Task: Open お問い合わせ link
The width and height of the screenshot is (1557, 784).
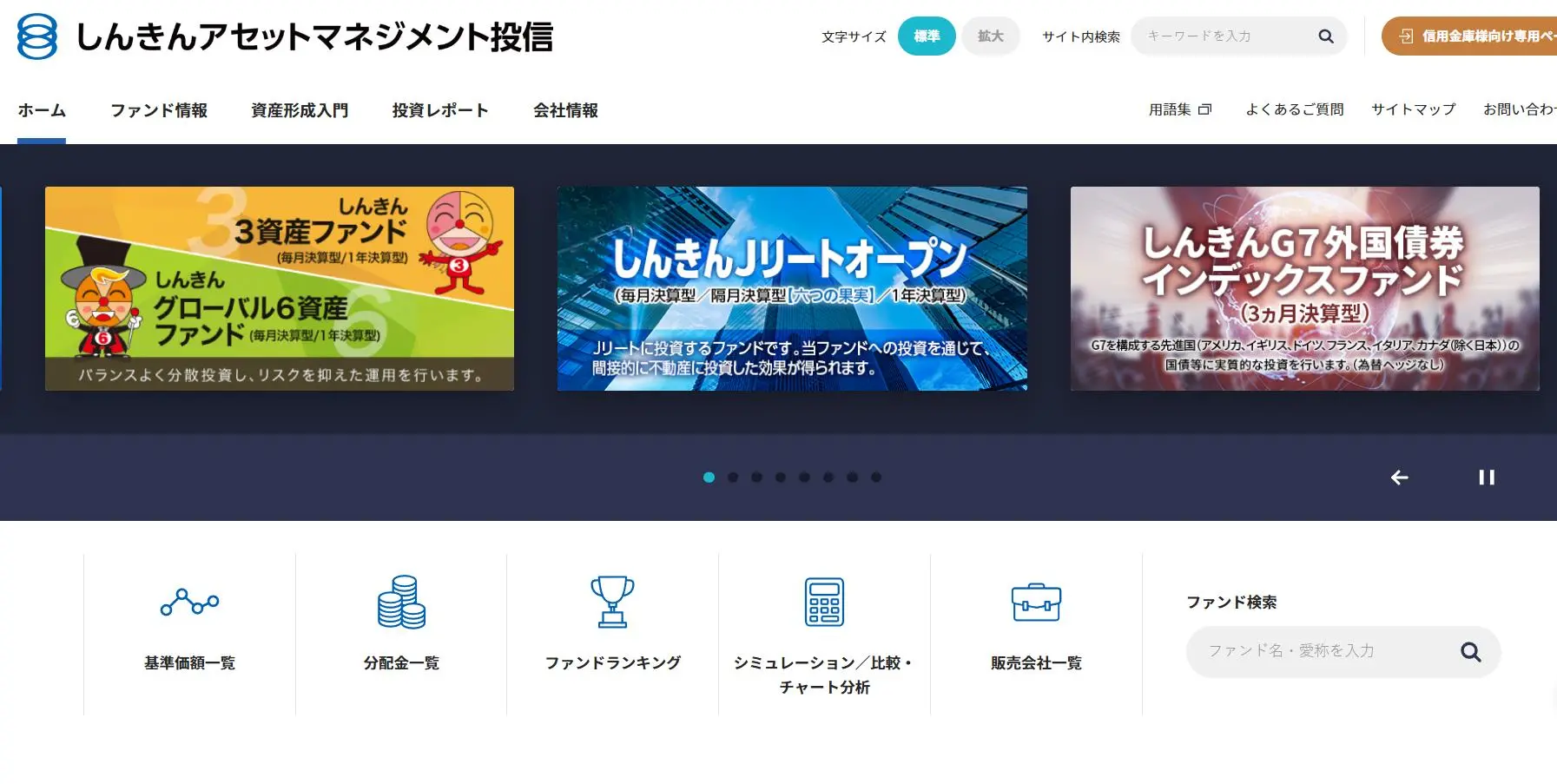Action: 1520,109
